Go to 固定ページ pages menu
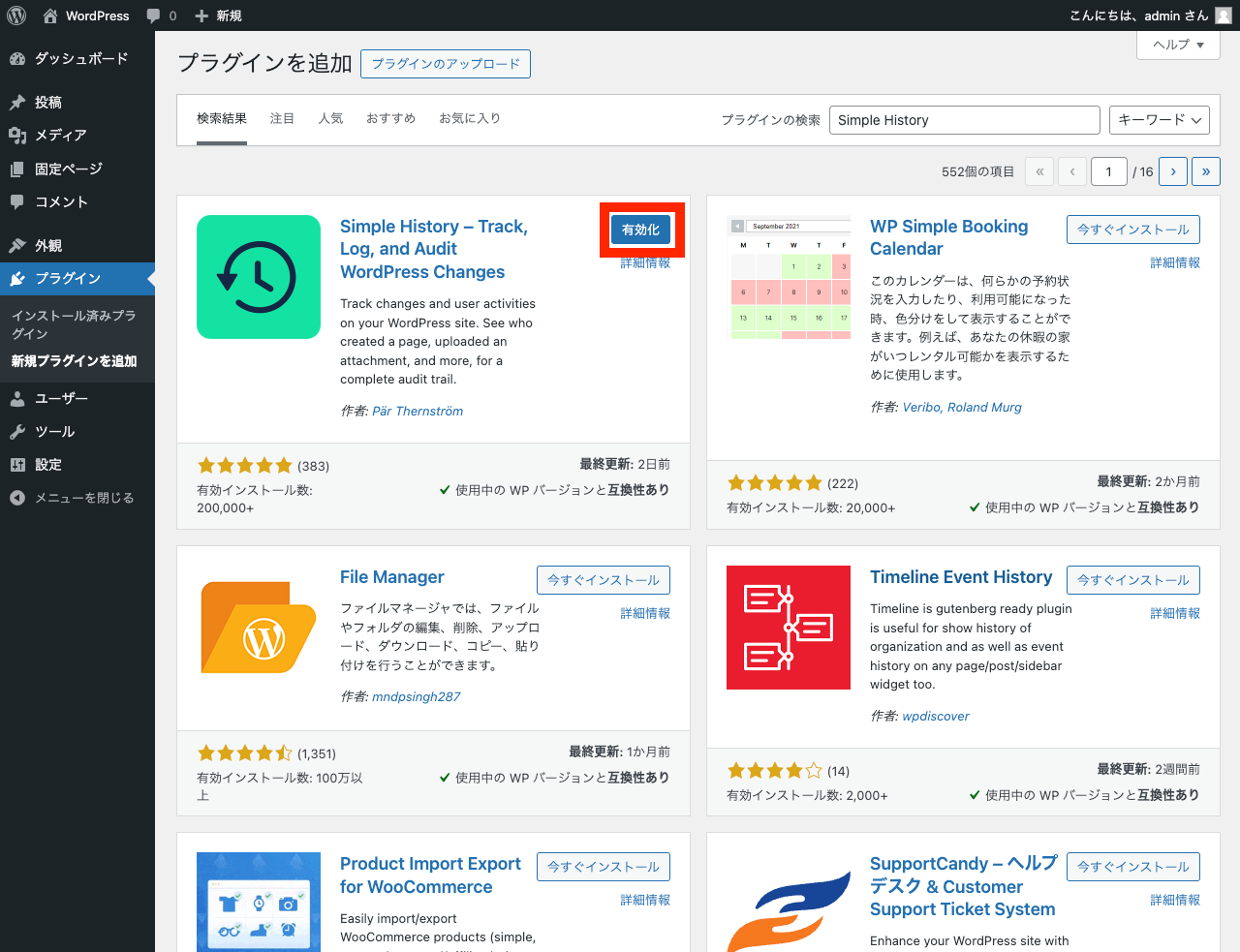This screenshot has width=1240, height=952. (77, 169)
